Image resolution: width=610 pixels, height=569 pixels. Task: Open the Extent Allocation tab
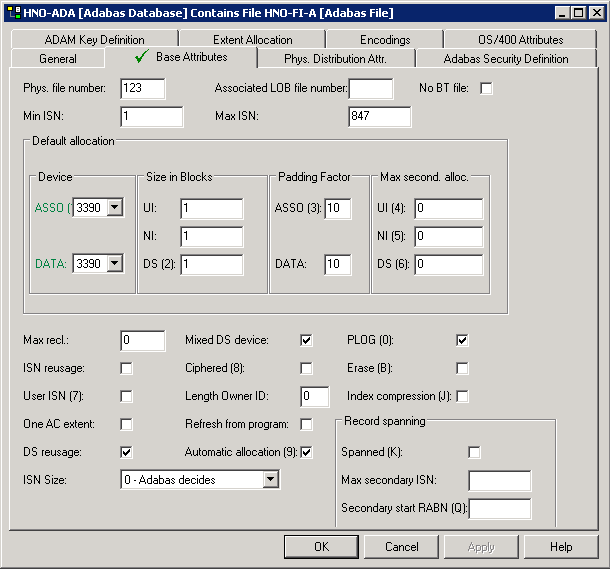click(x=253, y=40)
